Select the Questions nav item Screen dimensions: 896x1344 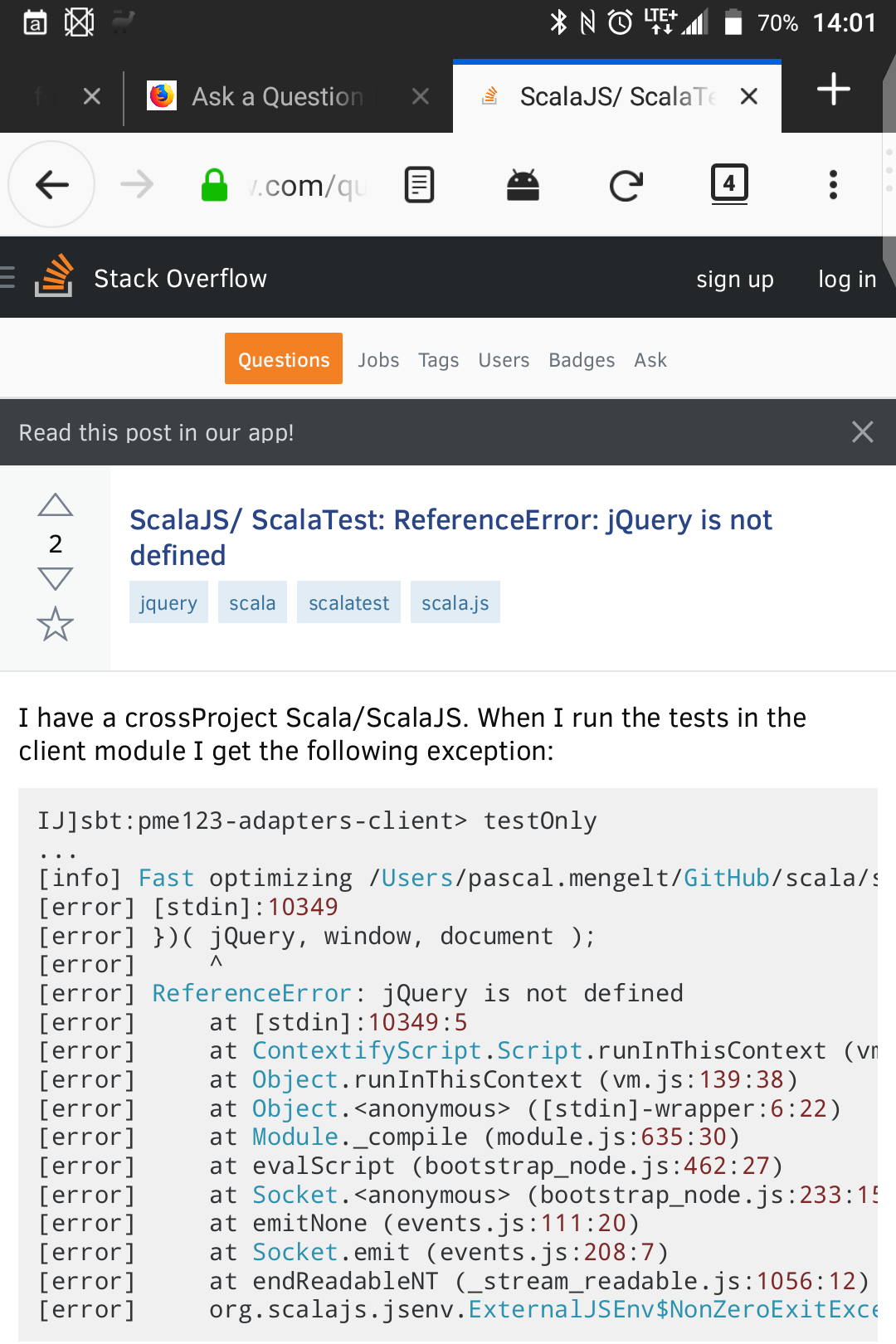click(x=284, y=359)
